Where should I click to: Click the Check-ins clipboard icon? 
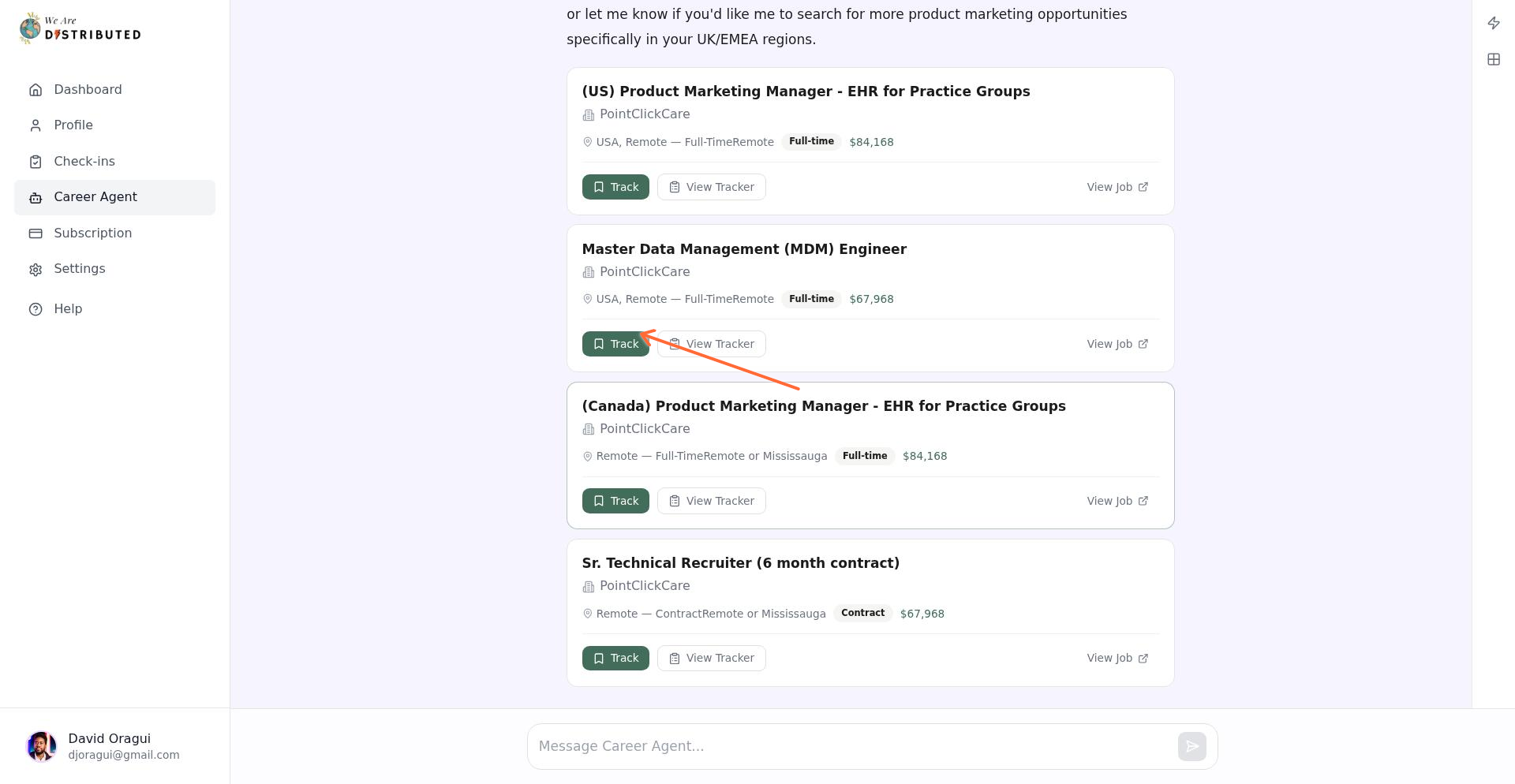36,161
